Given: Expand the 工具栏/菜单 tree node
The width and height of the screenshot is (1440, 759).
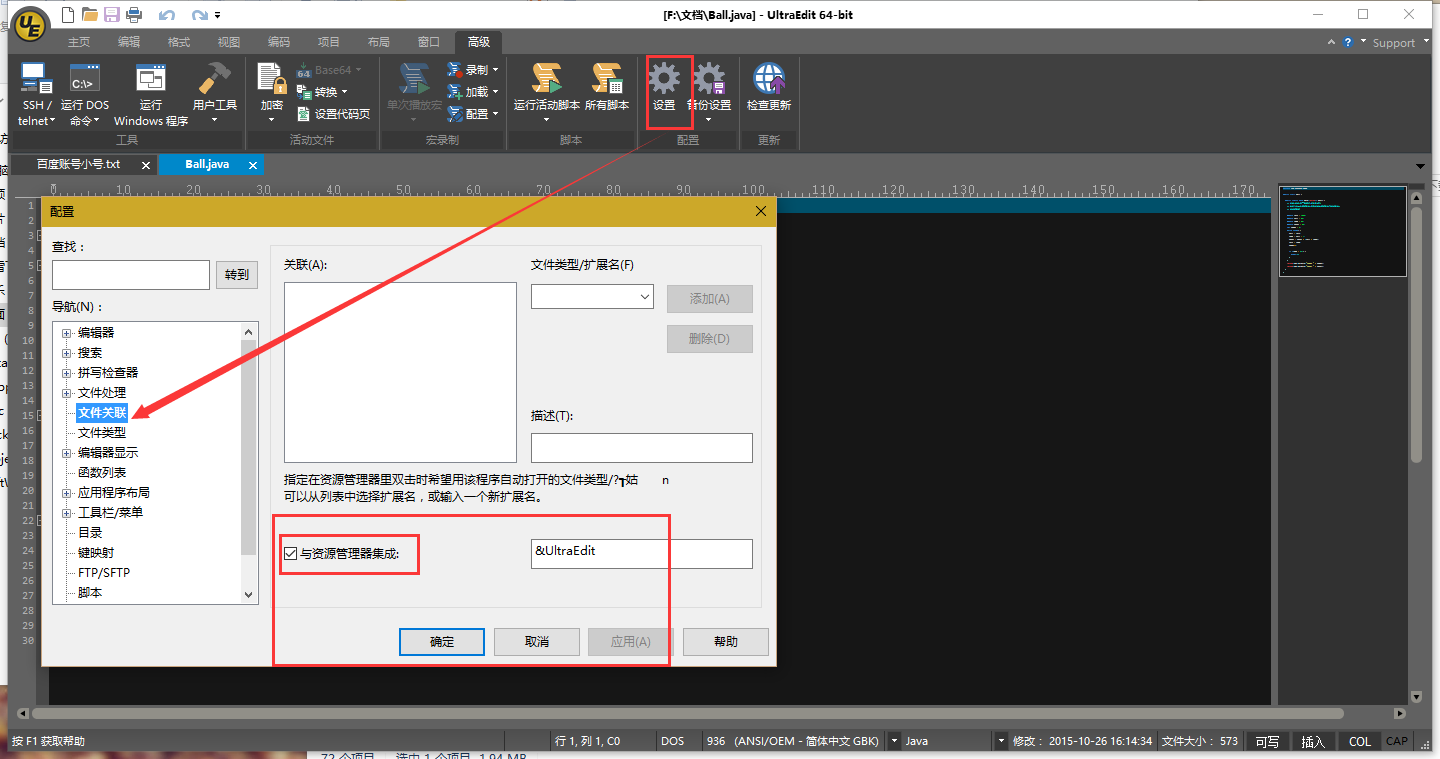Looking at the screenshot, I should click(x=67, y=513).
